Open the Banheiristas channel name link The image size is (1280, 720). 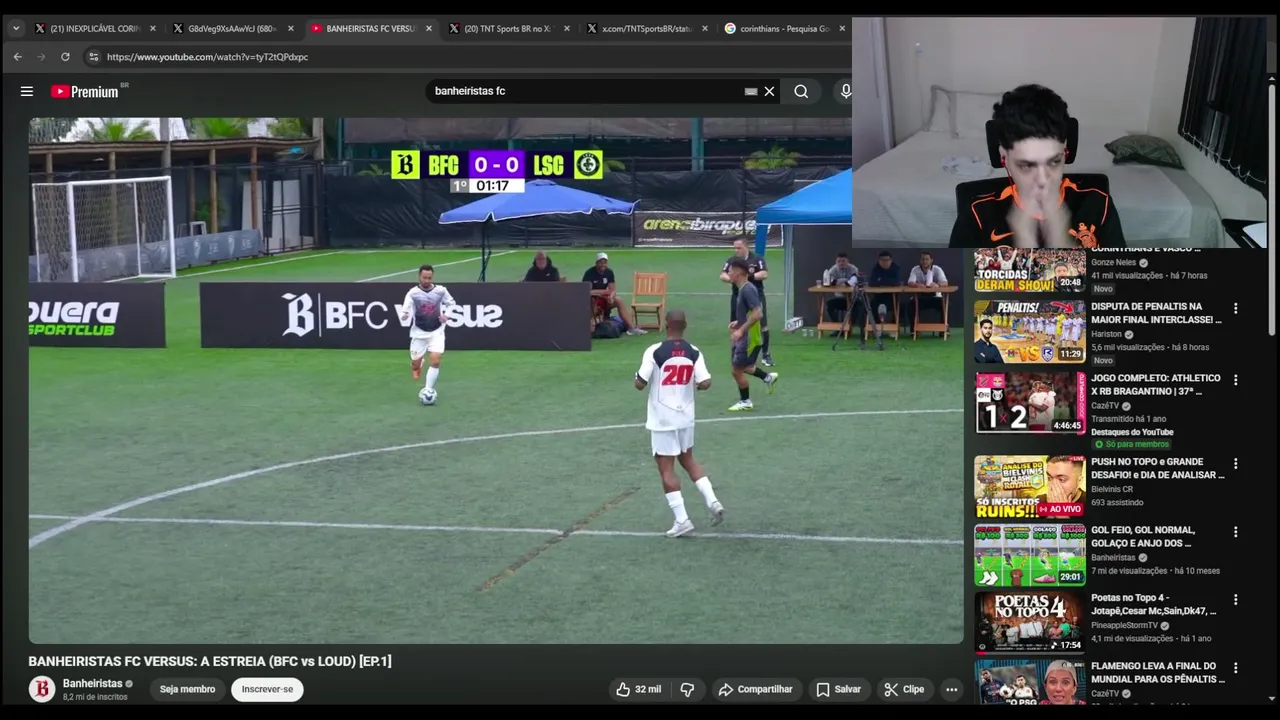(92, 684)
